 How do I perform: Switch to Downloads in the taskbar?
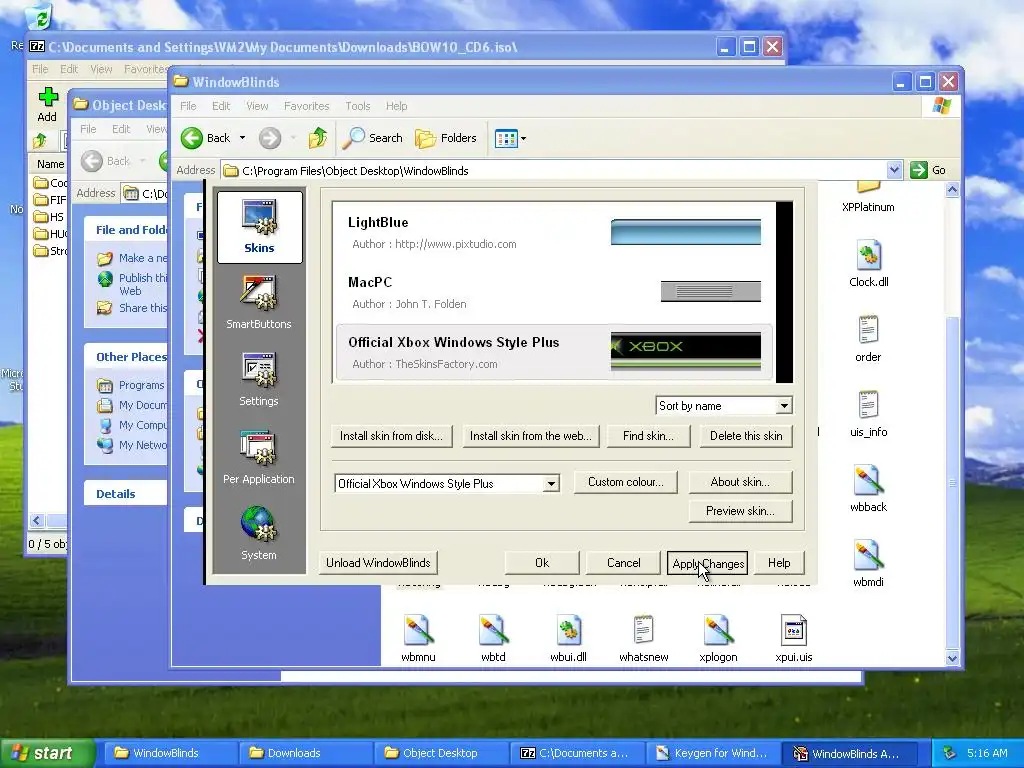click(x=306, y=753)
